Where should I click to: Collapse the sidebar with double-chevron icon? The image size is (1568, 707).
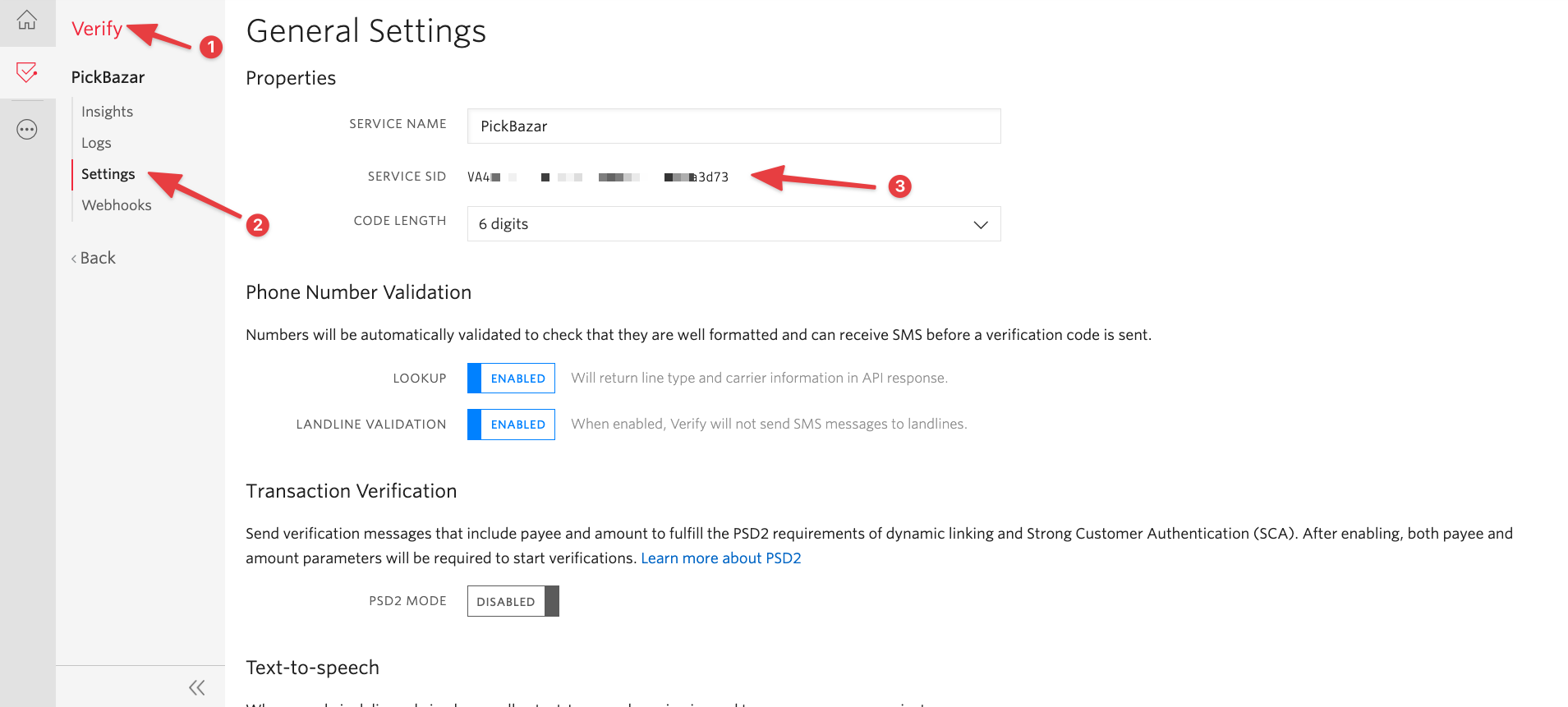click(196, 687)
